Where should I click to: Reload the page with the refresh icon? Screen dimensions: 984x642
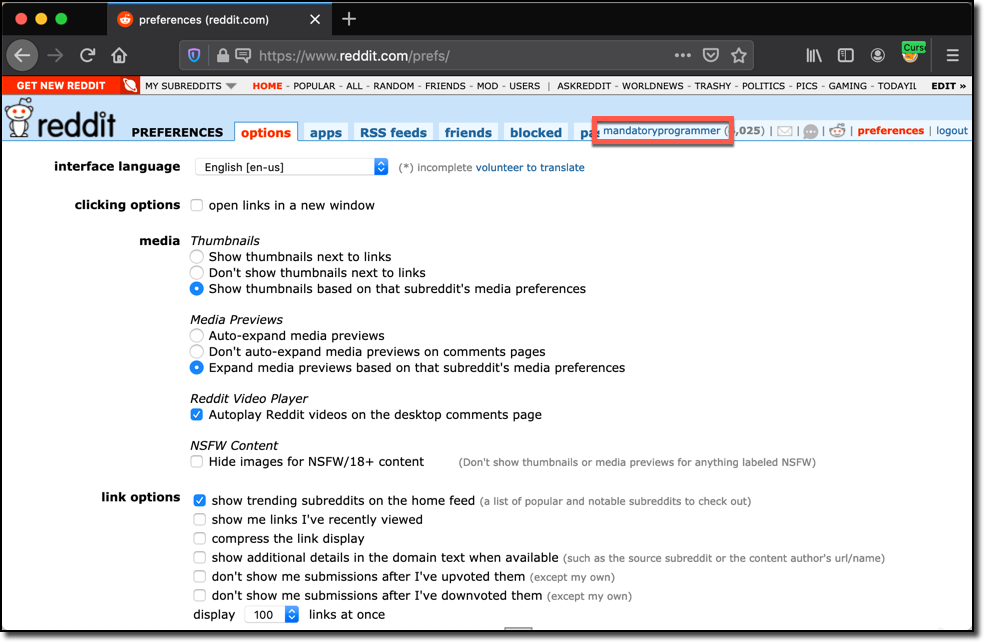pos(87,56)
